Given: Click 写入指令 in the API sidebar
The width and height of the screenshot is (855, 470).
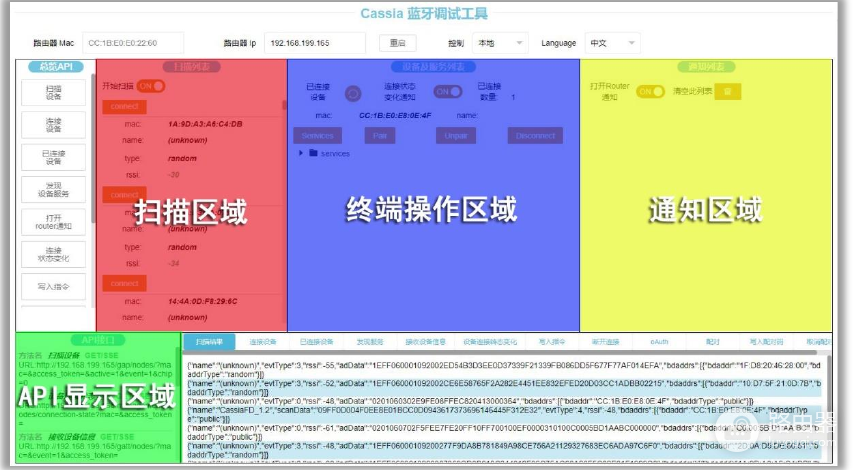Looking at the screenshot, I should point(53,287).
